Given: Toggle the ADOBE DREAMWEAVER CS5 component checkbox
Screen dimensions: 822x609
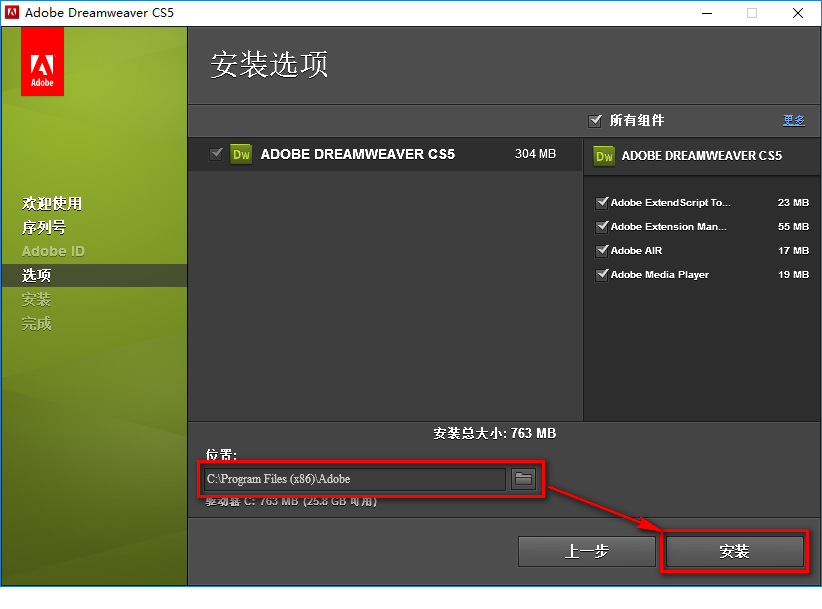Looking at the screenshot, I should point(215,155).
